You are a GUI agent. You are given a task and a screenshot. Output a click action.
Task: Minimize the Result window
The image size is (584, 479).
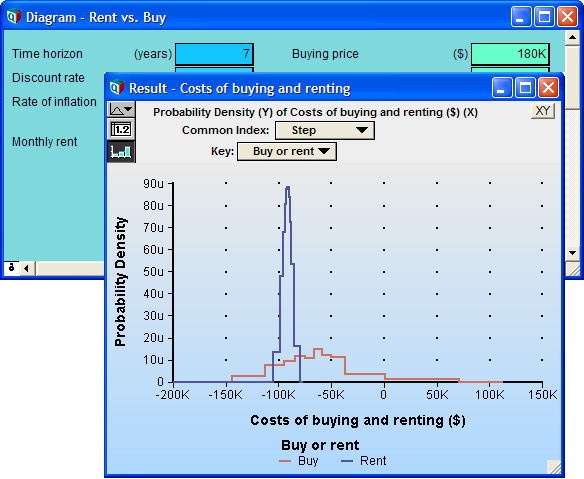502,88
